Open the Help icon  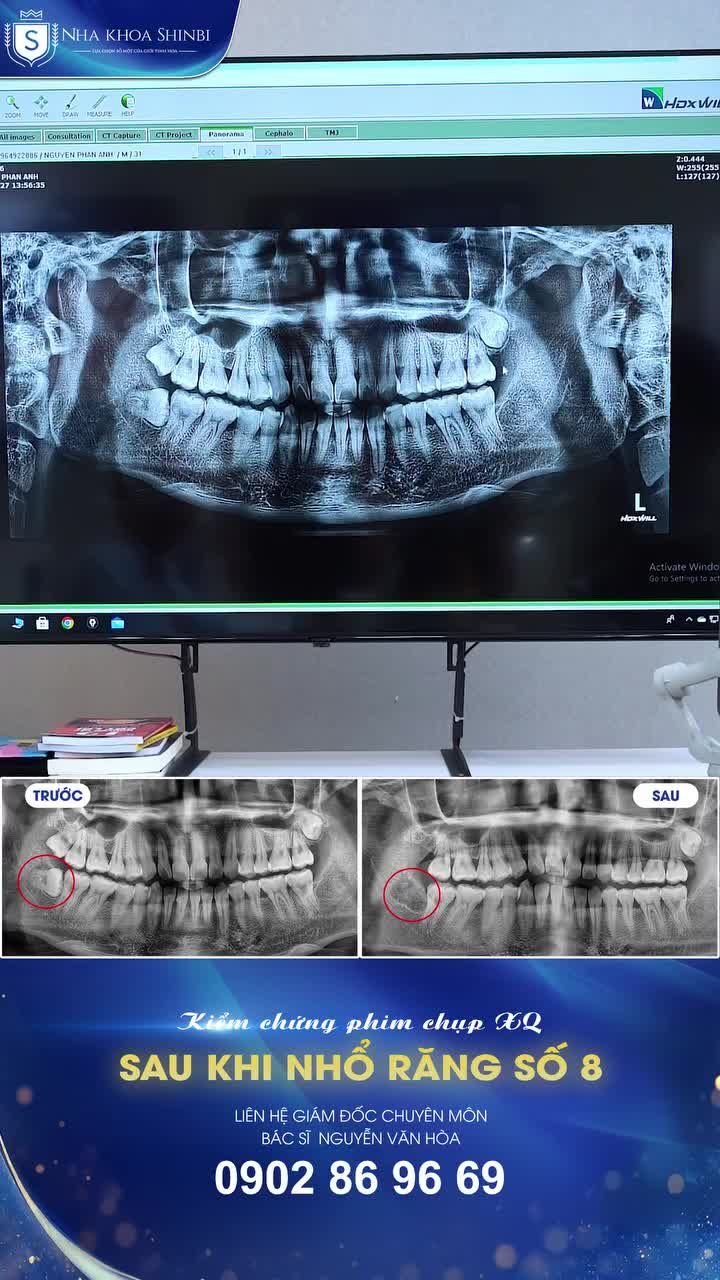tap(128, 105)
